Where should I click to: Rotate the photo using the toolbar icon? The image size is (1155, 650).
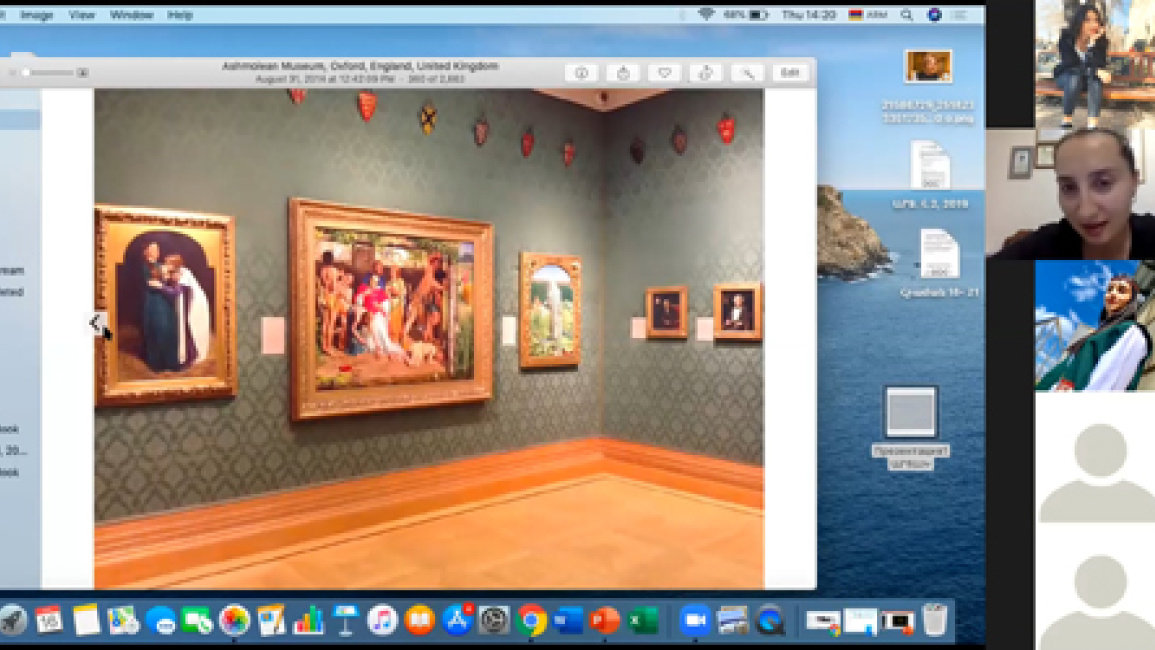[x=706, y=73]
